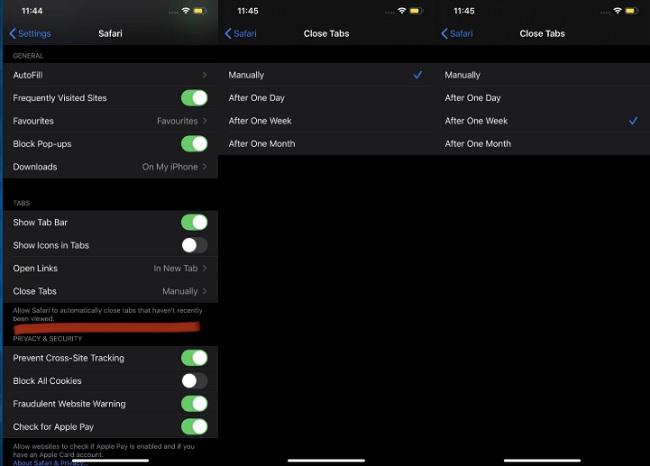
Task: Open Favourites folder chooser
Action: [110, 121]
